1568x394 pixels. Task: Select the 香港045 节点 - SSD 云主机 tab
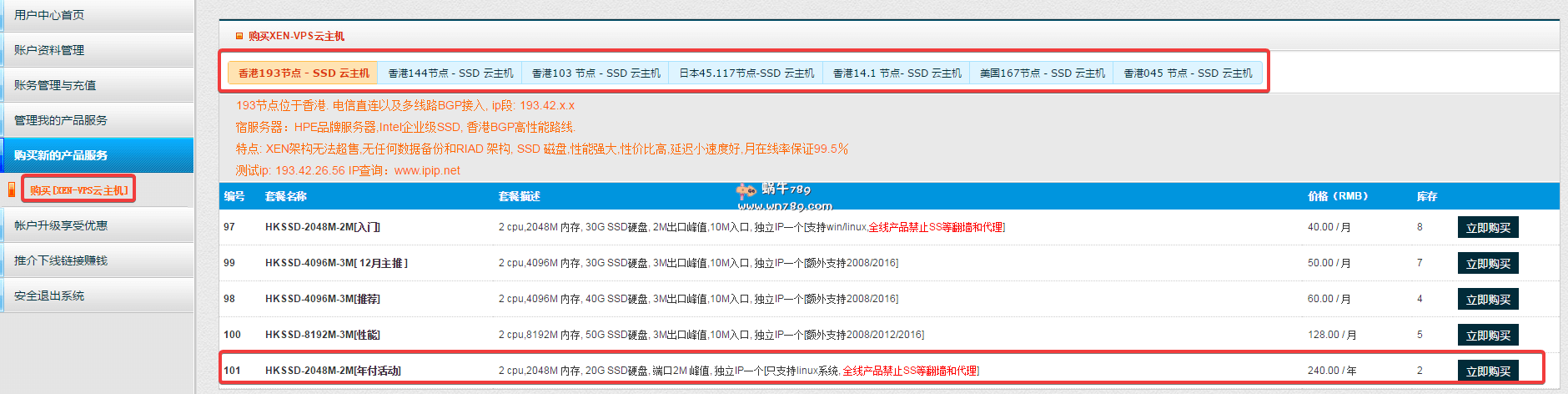click(1188, 73)
